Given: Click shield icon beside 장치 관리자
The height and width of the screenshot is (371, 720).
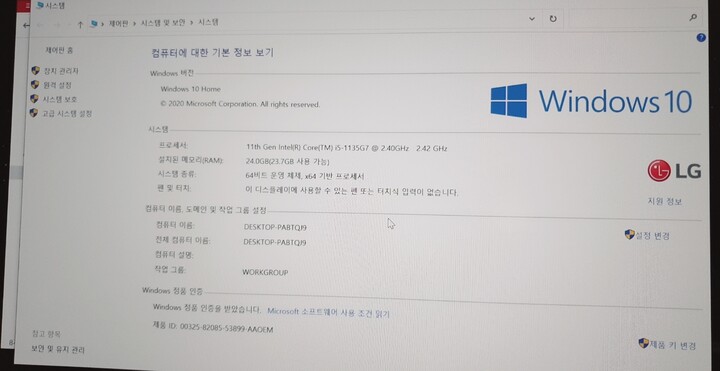Looking at the screenshot, I should [x=35, y=70].
